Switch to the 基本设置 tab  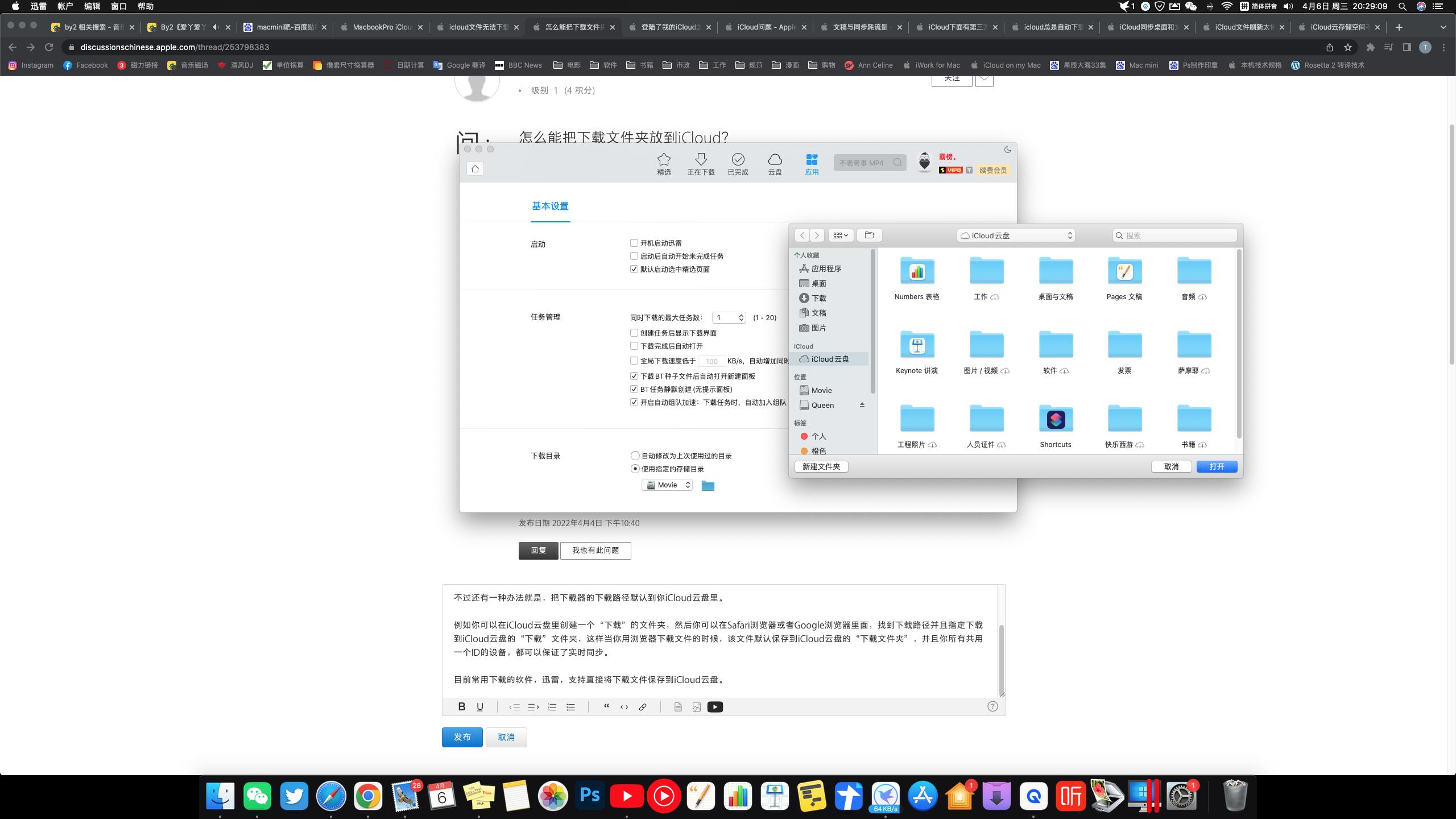click(x=550, y=206)
